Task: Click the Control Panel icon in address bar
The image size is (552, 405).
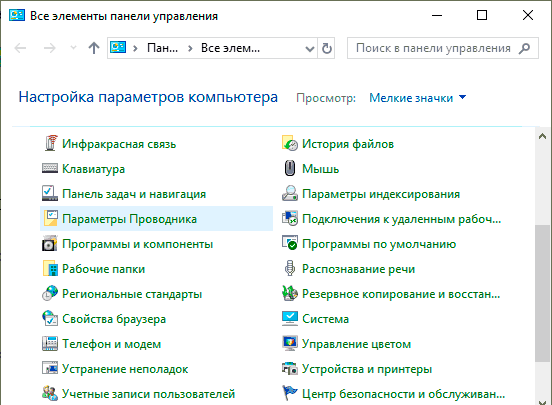Action: (x=118, y=48)
